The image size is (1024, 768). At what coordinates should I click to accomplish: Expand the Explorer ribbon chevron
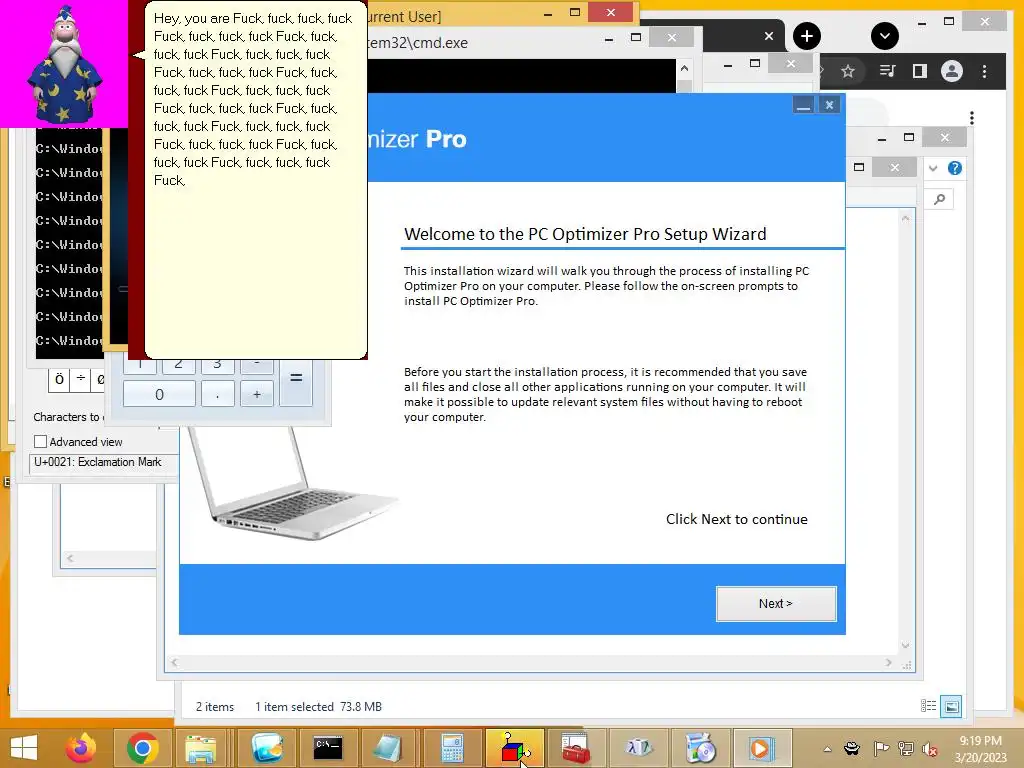(933, 168)
